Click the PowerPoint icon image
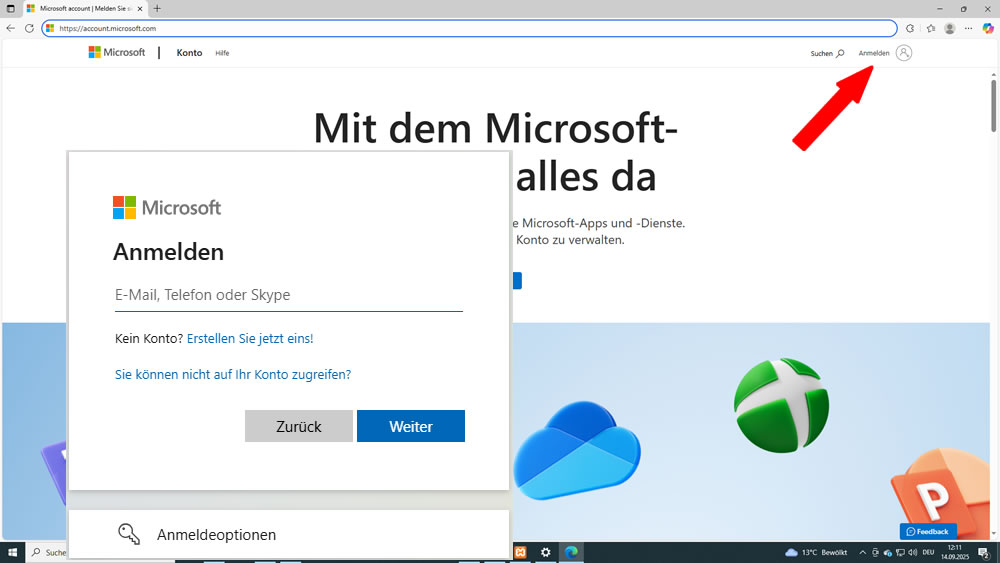Viewport: 1000px width, 563px height. click(x=941, y=494)
